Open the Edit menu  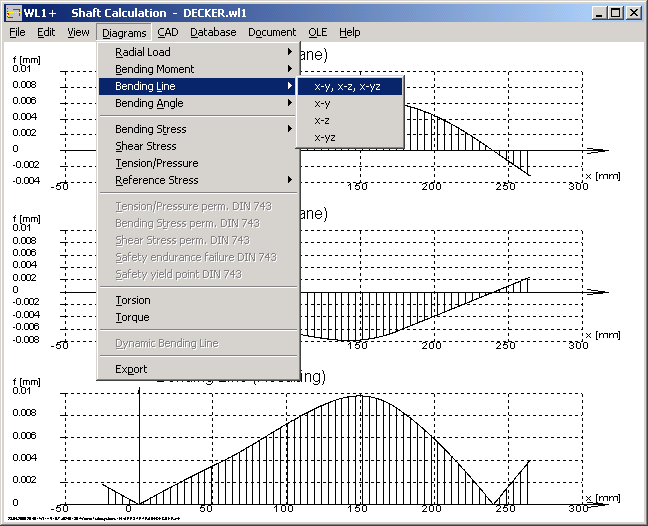coord(46,32)
